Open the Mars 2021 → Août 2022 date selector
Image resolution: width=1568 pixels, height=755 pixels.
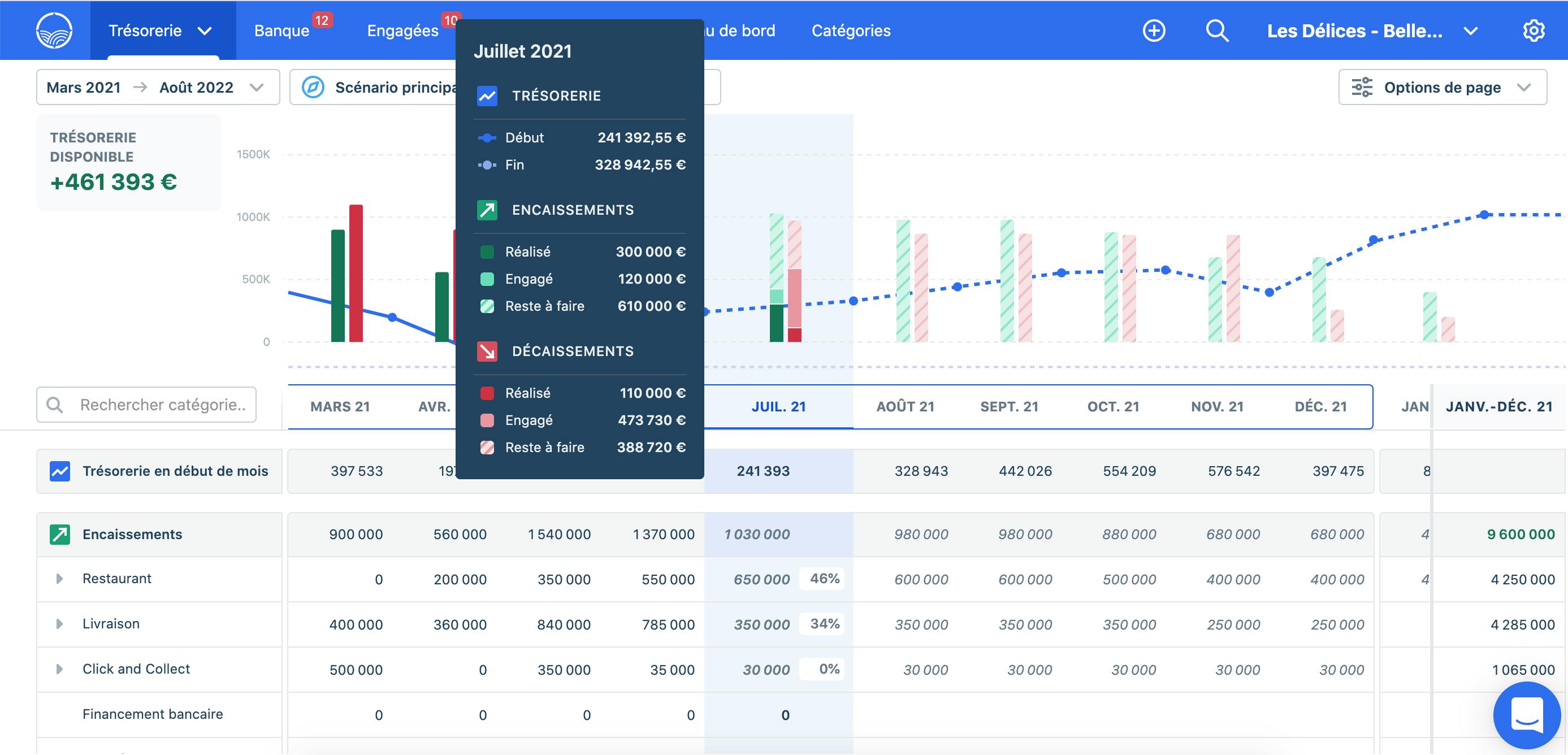point(157,87)
